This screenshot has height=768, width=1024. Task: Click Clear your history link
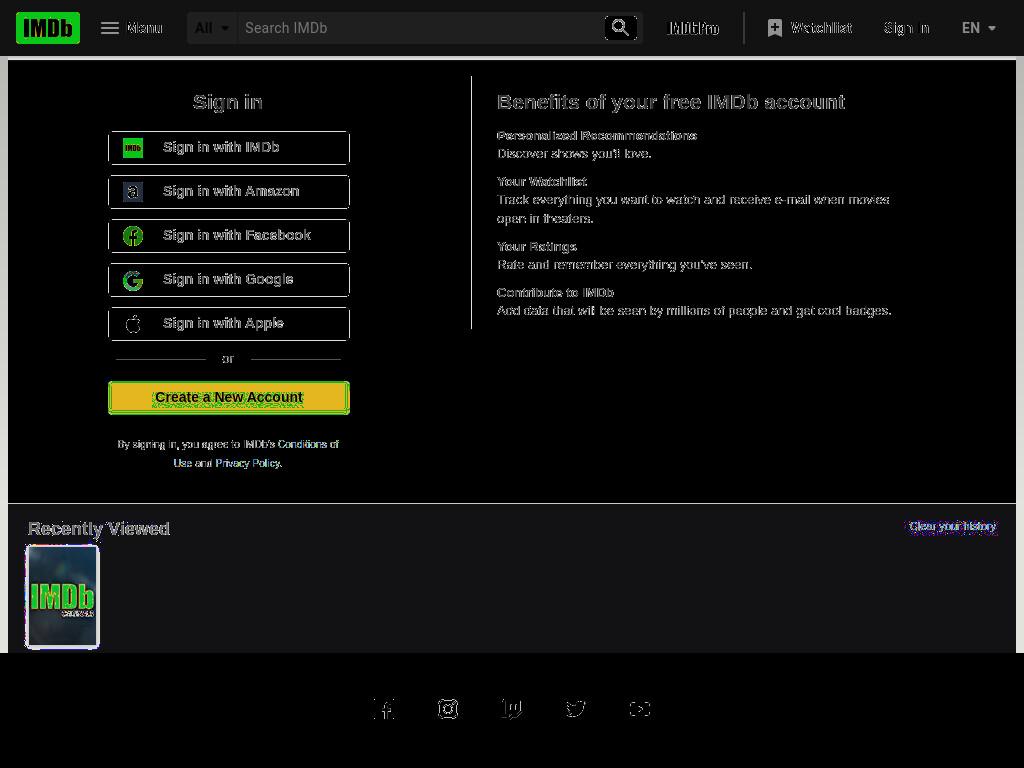pyautogui.click(x=952, y=526)
